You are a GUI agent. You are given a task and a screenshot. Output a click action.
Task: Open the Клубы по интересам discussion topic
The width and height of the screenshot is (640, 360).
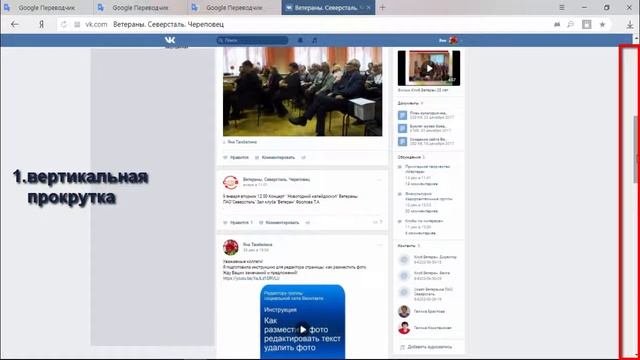(x=424, y=221)
